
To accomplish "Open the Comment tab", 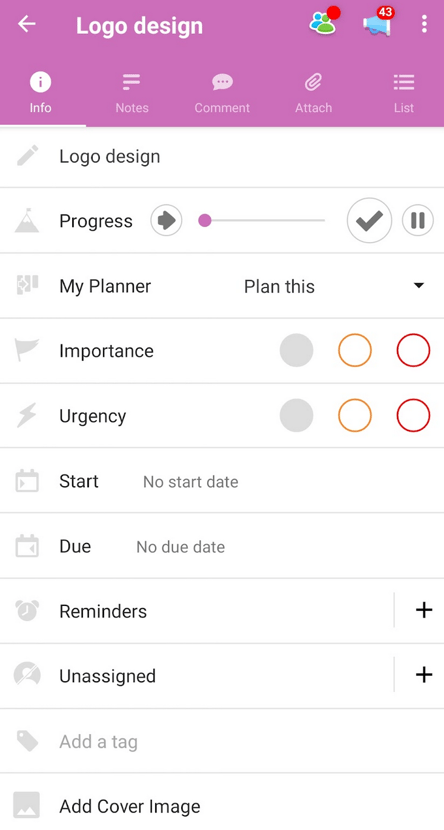I will coord(222,94).
